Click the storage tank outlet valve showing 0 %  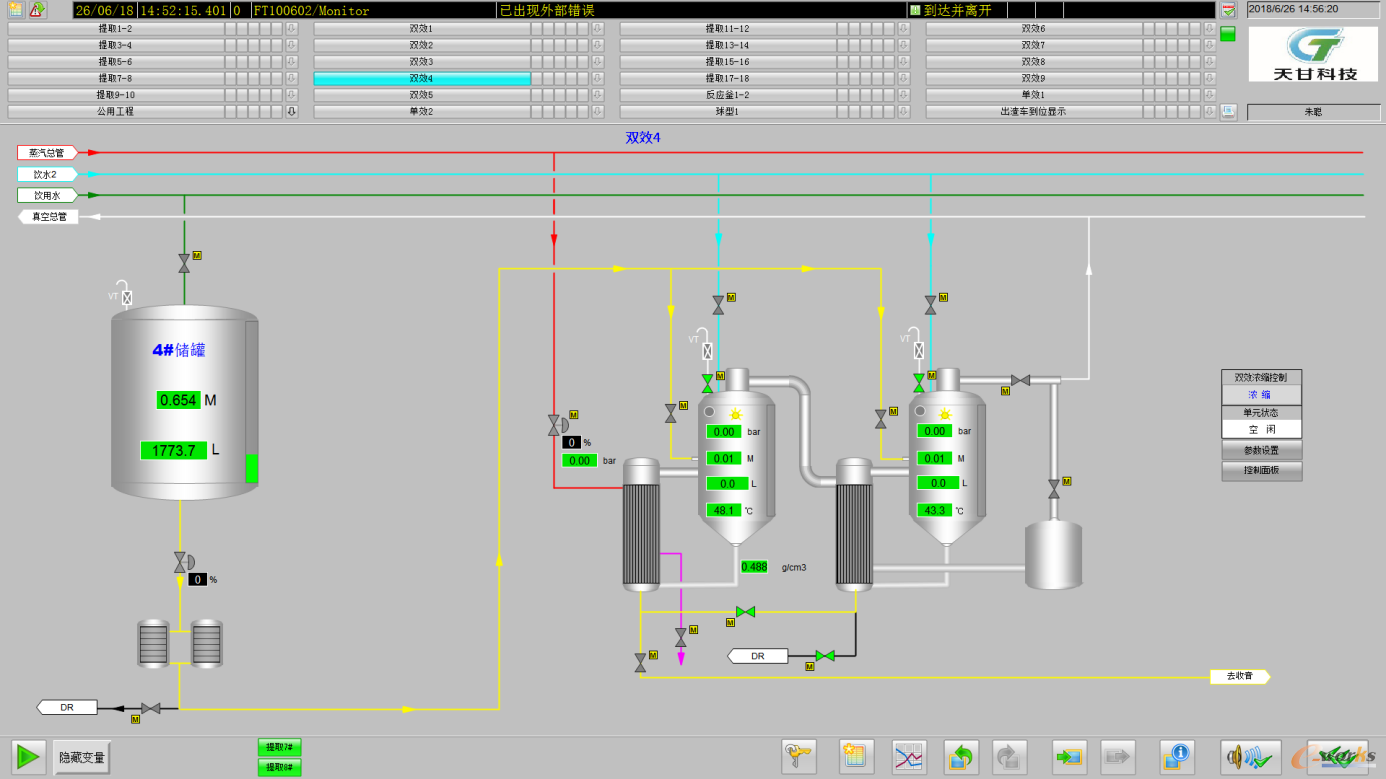[183, 563]
